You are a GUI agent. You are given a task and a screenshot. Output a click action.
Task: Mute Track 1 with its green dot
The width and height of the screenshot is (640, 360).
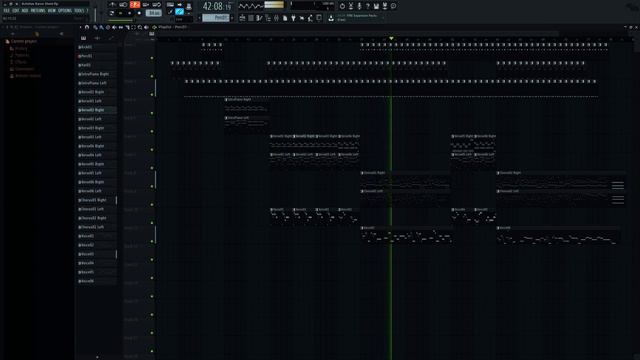coord(152,58)
